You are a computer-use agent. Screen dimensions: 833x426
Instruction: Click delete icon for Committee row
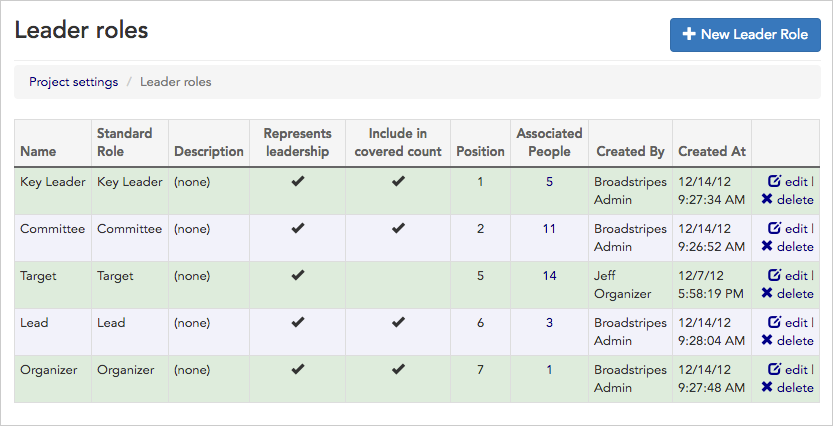pos(767,246)
